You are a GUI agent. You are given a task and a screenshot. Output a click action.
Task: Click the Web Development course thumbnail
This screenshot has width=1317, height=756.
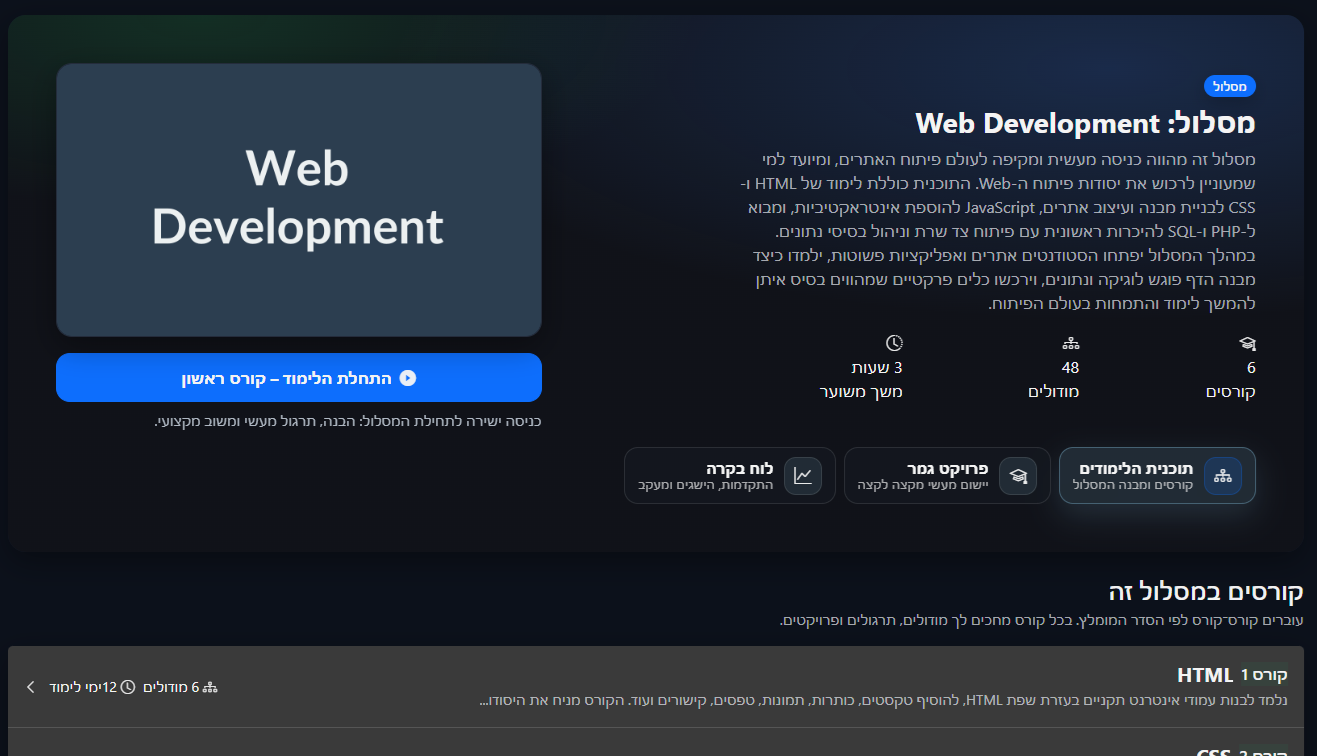[299, 200]
